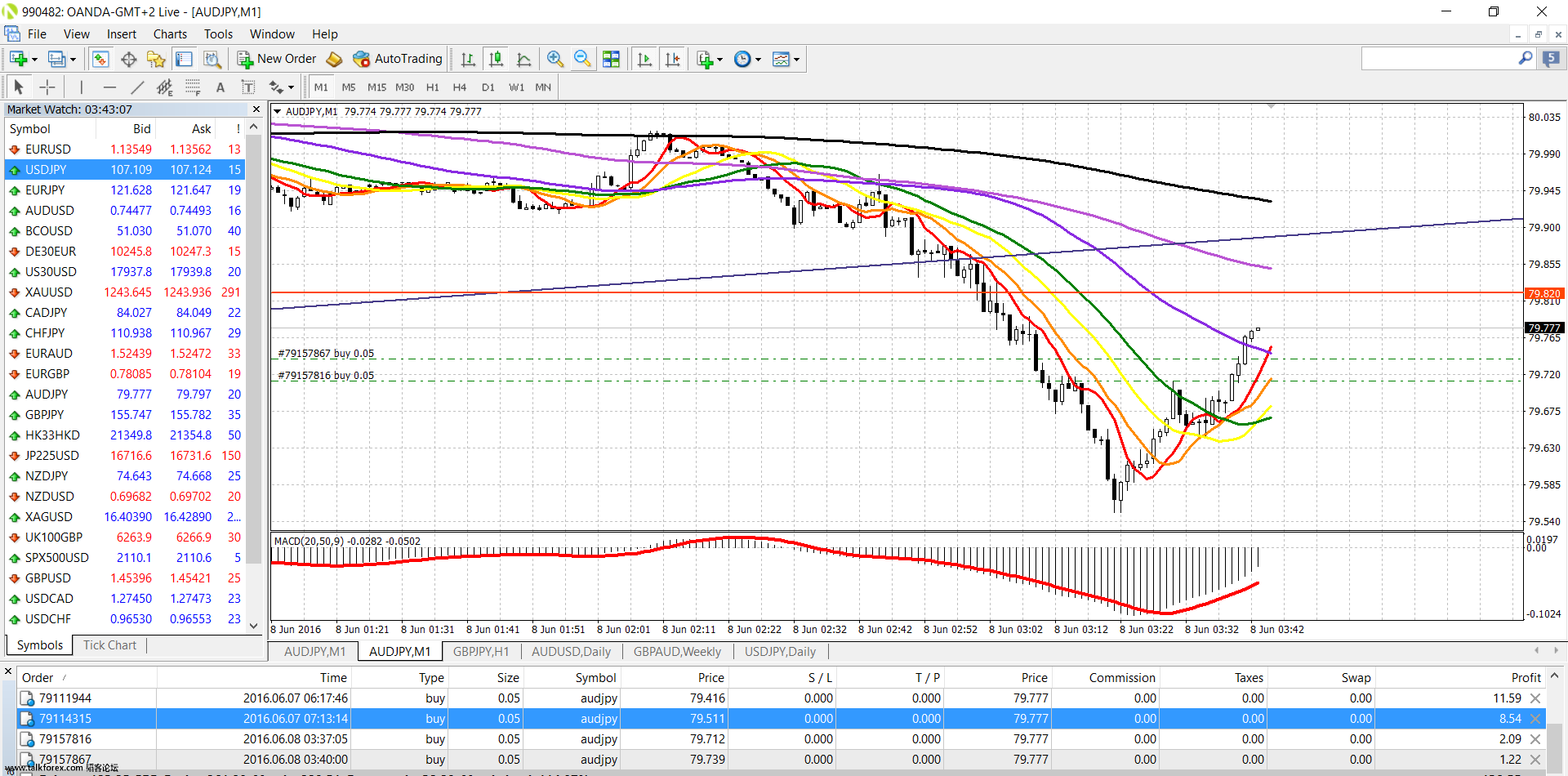Zoom in on the chart
Image resolution: width=1568 pixels, height=776 pixels.
tap(555, 59)
